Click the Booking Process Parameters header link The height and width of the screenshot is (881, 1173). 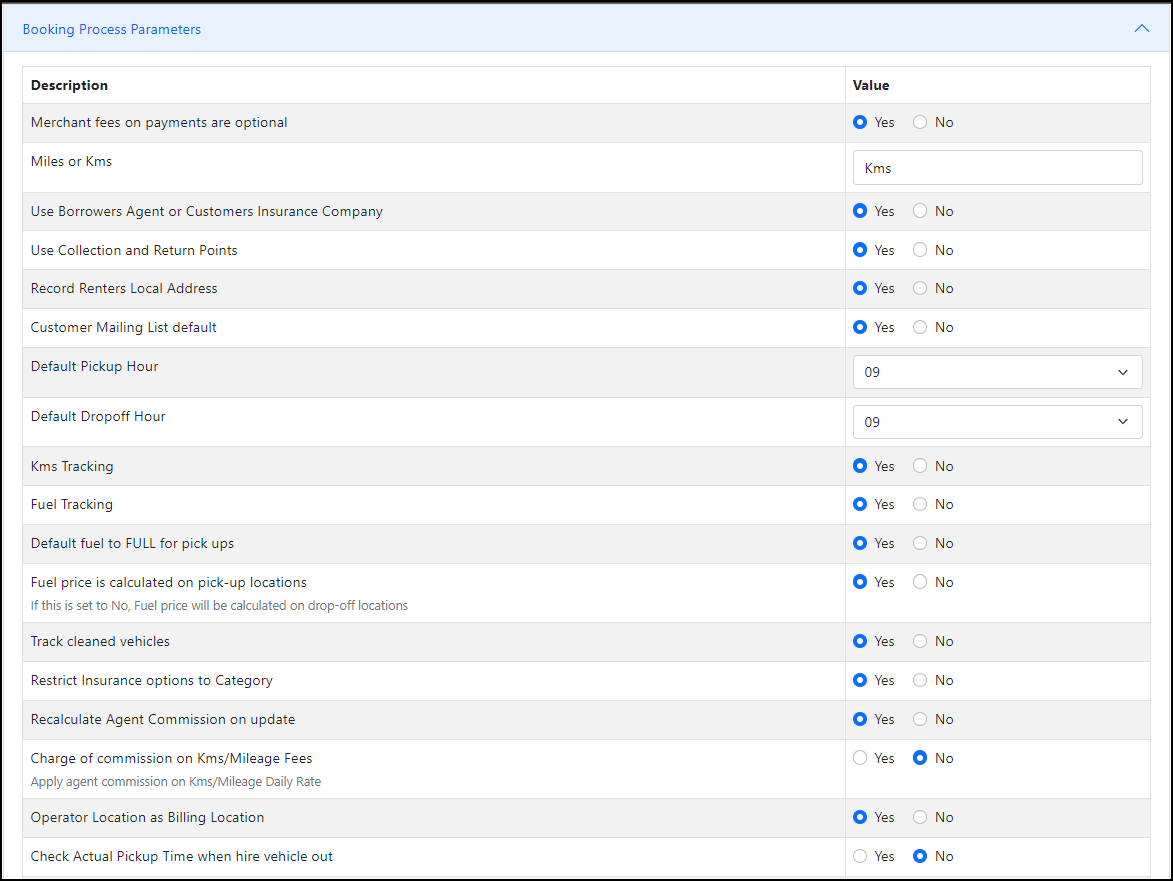112,29
